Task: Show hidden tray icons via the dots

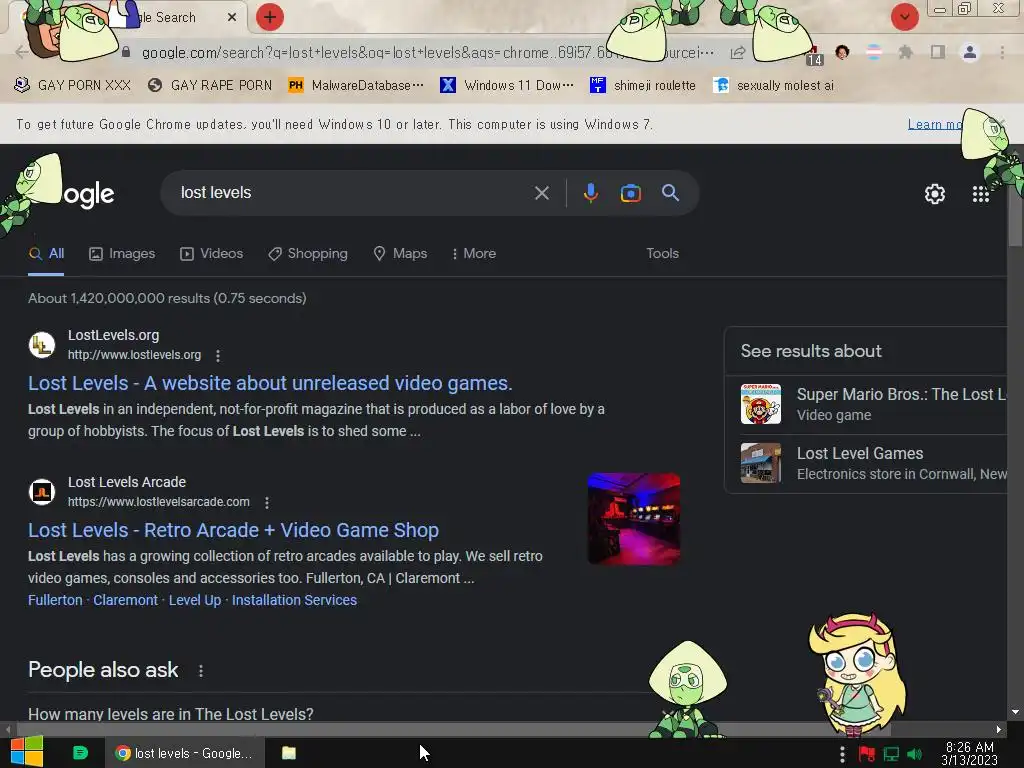Action: (x=842, y=754)
